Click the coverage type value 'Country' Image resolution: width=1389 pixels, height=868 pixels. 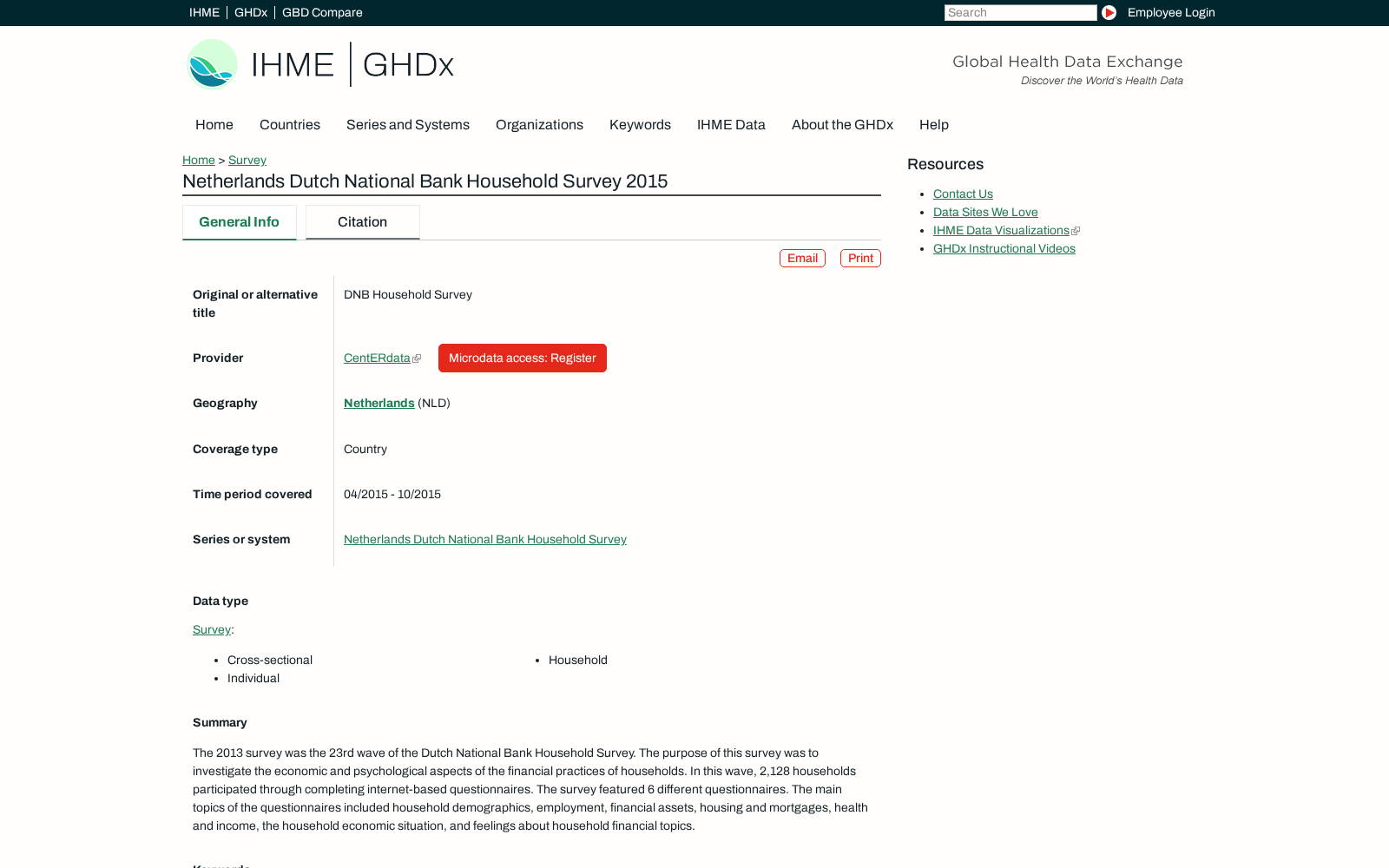365,450
